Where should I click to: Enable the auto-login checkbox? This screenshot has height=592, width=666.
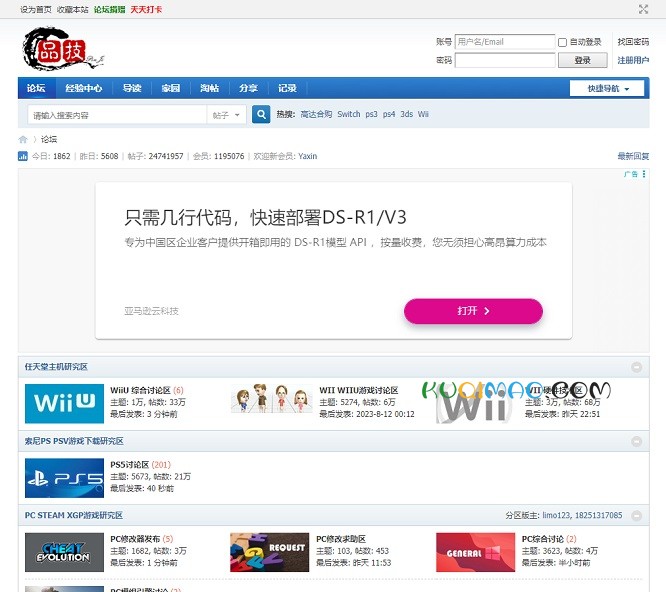(562, 42)
